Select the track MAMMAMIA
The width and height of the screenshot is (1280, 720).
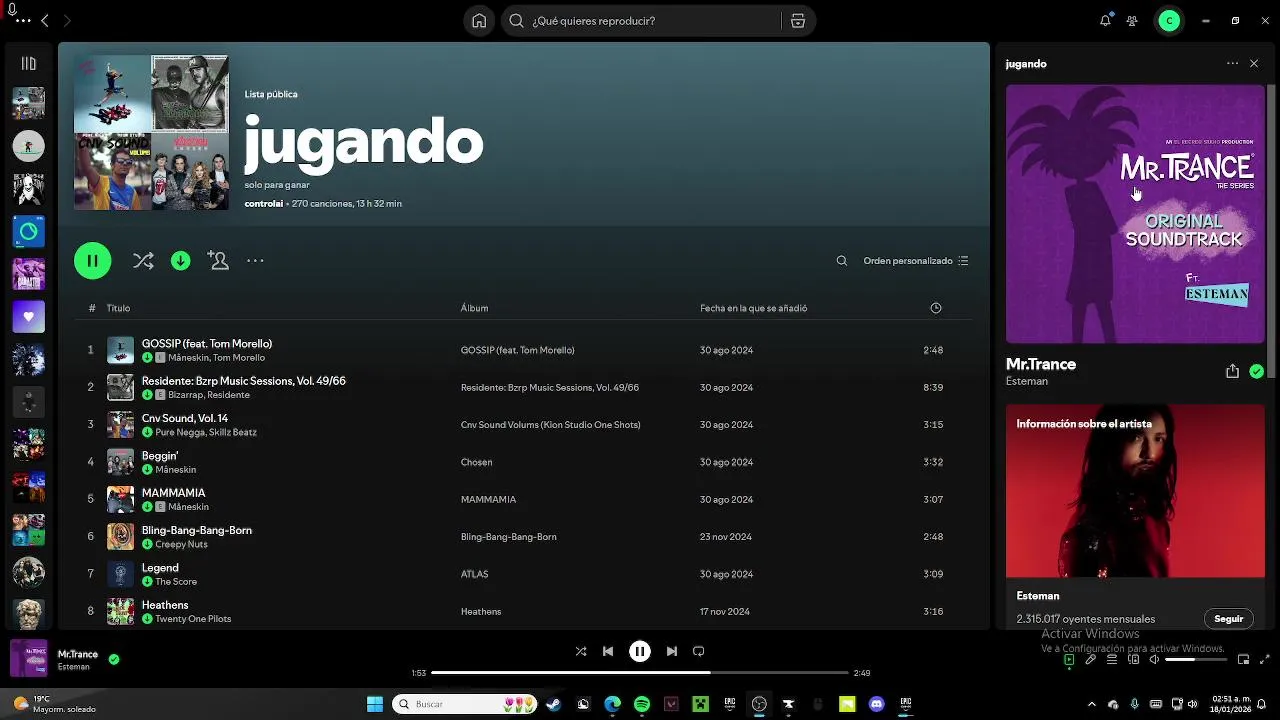point(173,493)
